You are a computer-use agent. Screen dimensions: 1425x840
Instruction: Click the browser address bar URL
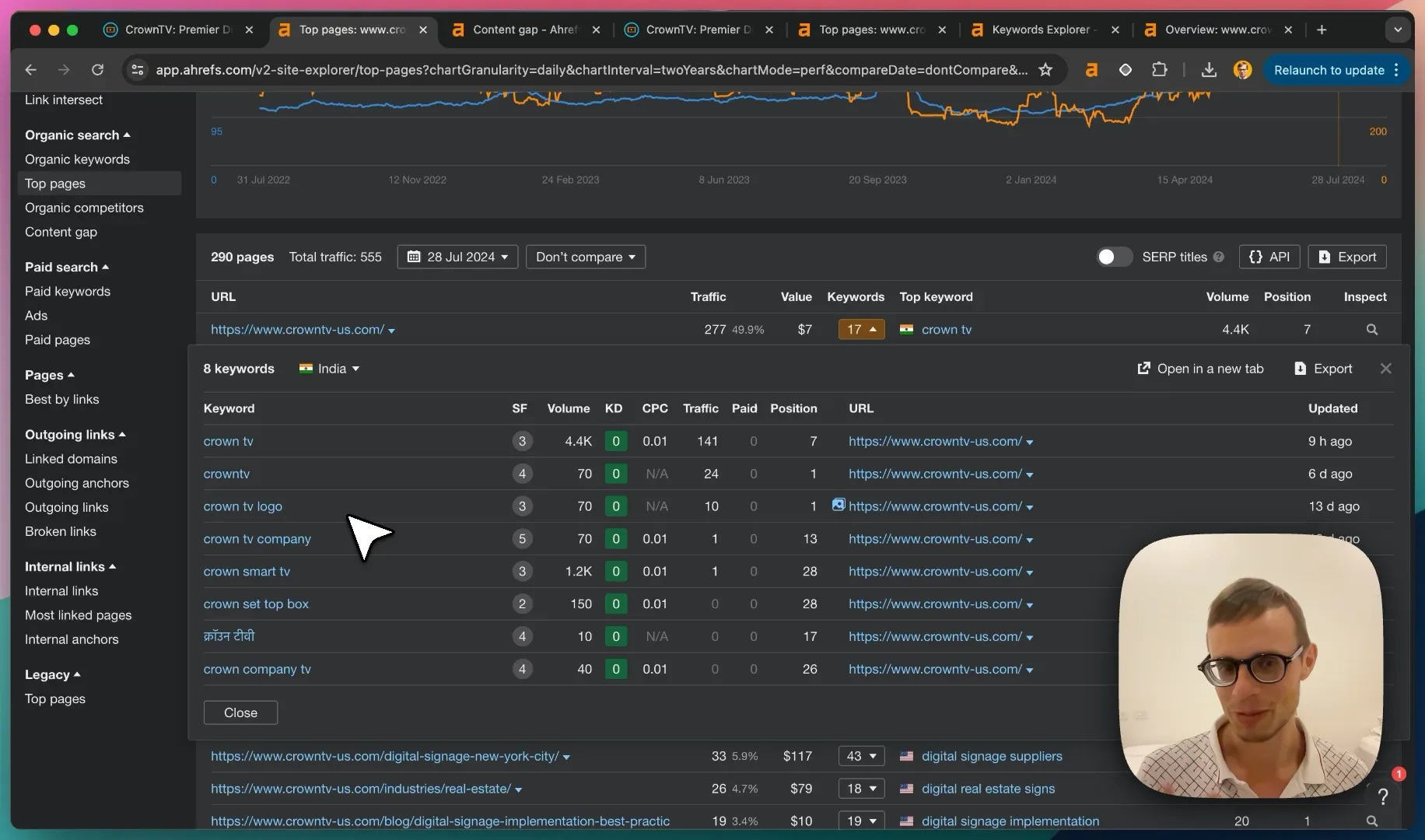coord(591,70)
